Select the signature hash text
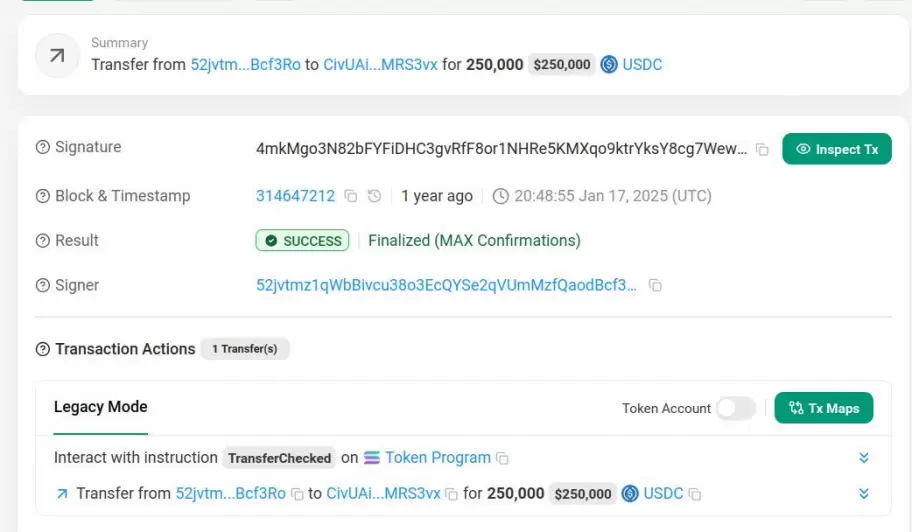 click(501, 149)
